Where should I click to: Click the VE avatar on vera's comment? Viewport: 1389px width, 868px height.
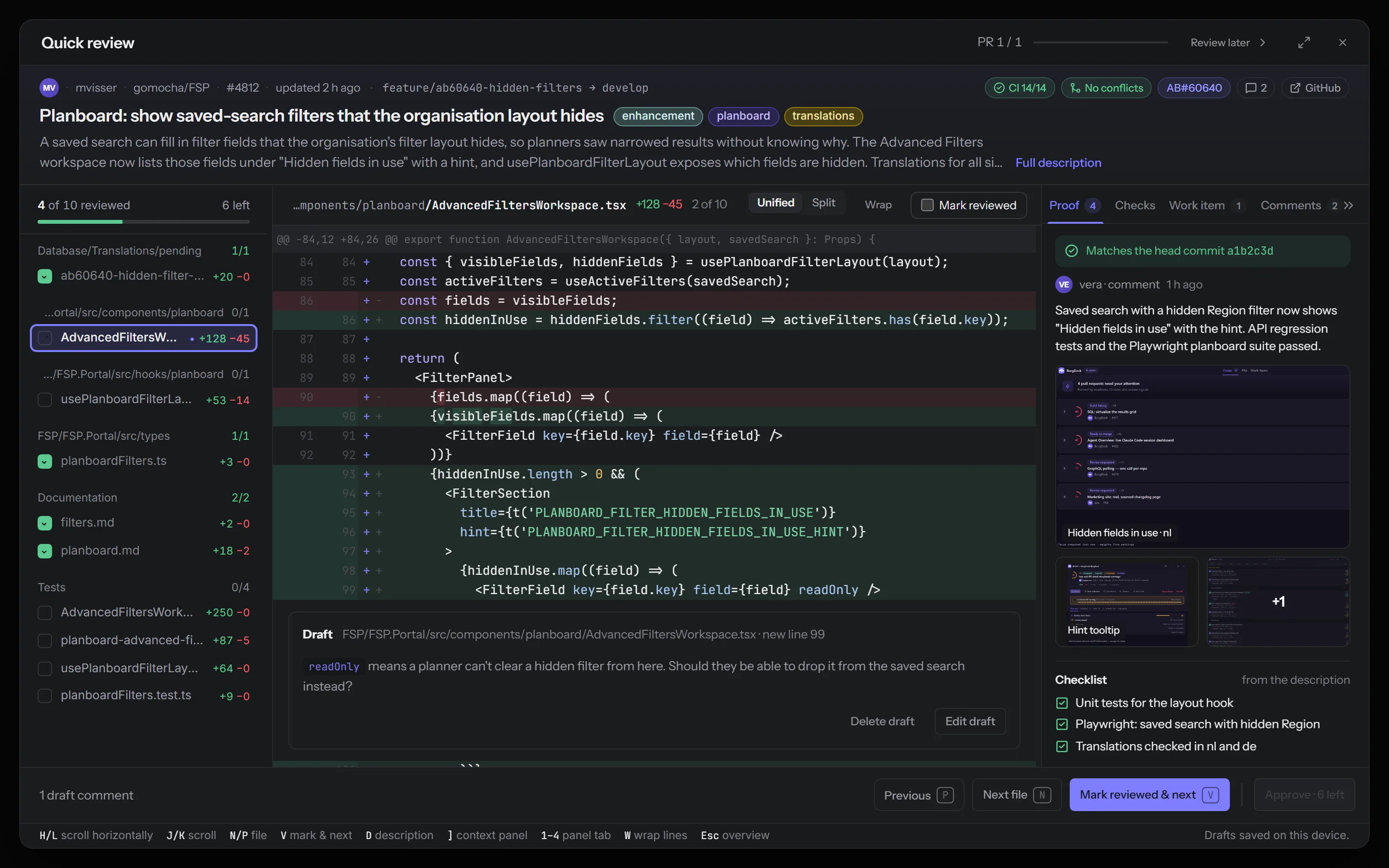1063,285
